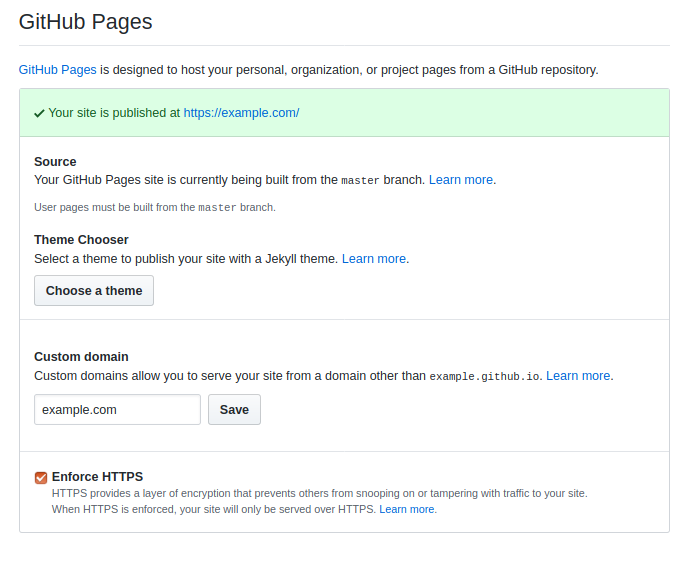
Task: Select the Custom domain heading
Action: [81, 357]
